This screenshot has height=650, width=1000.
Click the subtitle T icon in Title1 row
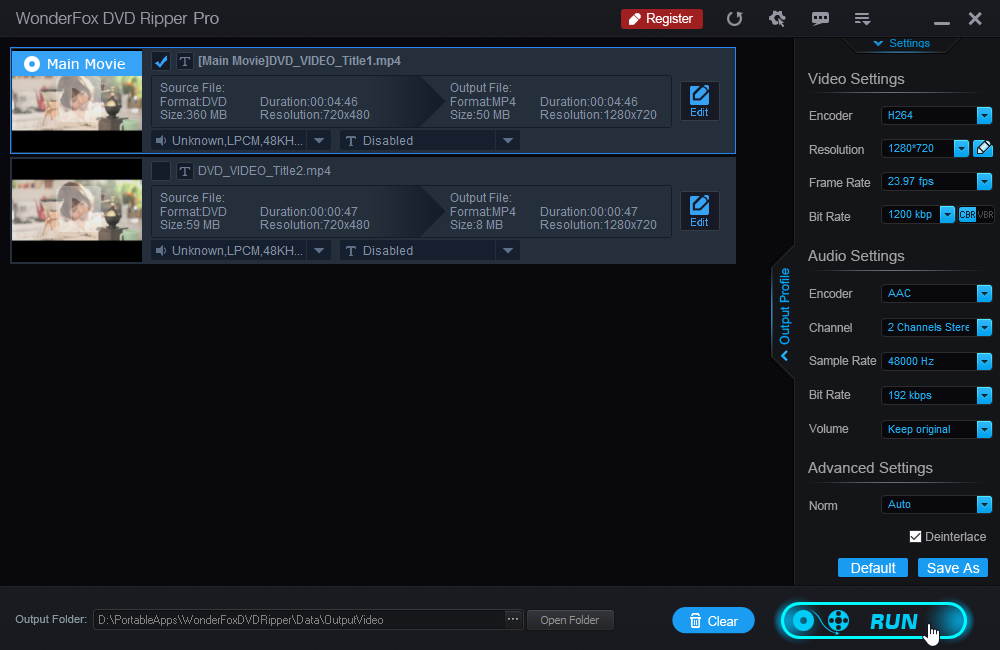pyautogui.click(x=350, y=141)
